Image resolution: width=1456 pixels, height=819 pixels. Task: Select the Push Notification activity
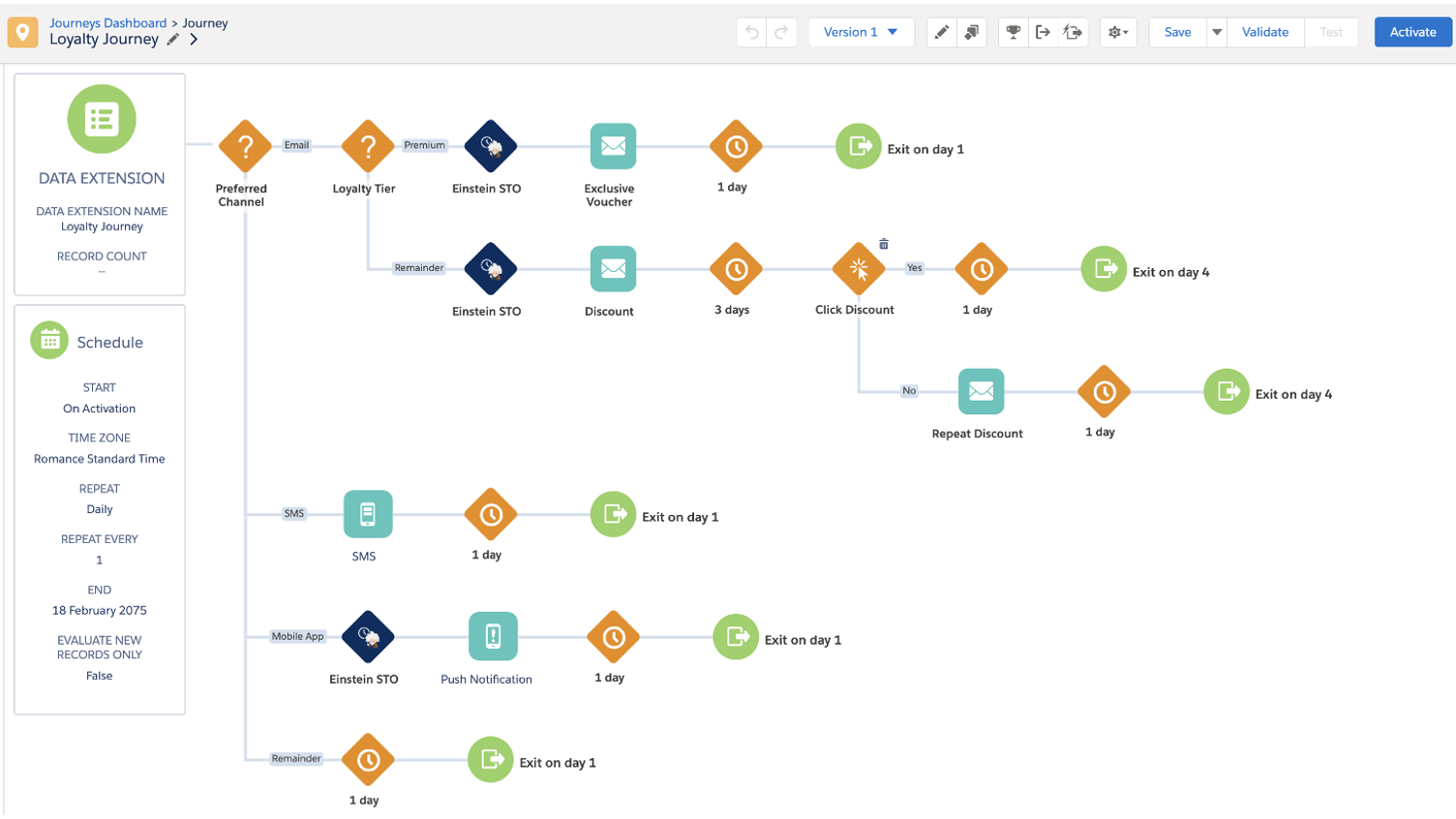[x=493, y=637]
